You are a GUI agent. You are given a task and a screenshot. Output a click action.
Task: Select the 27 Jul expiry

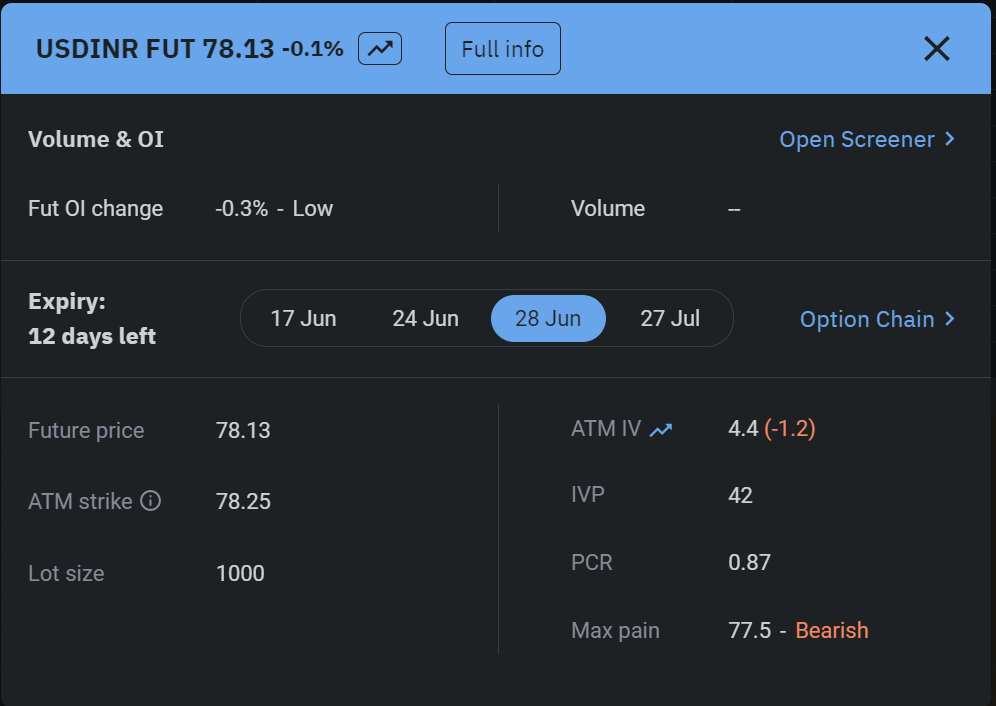pyautogui.click(x=670, y=318)
